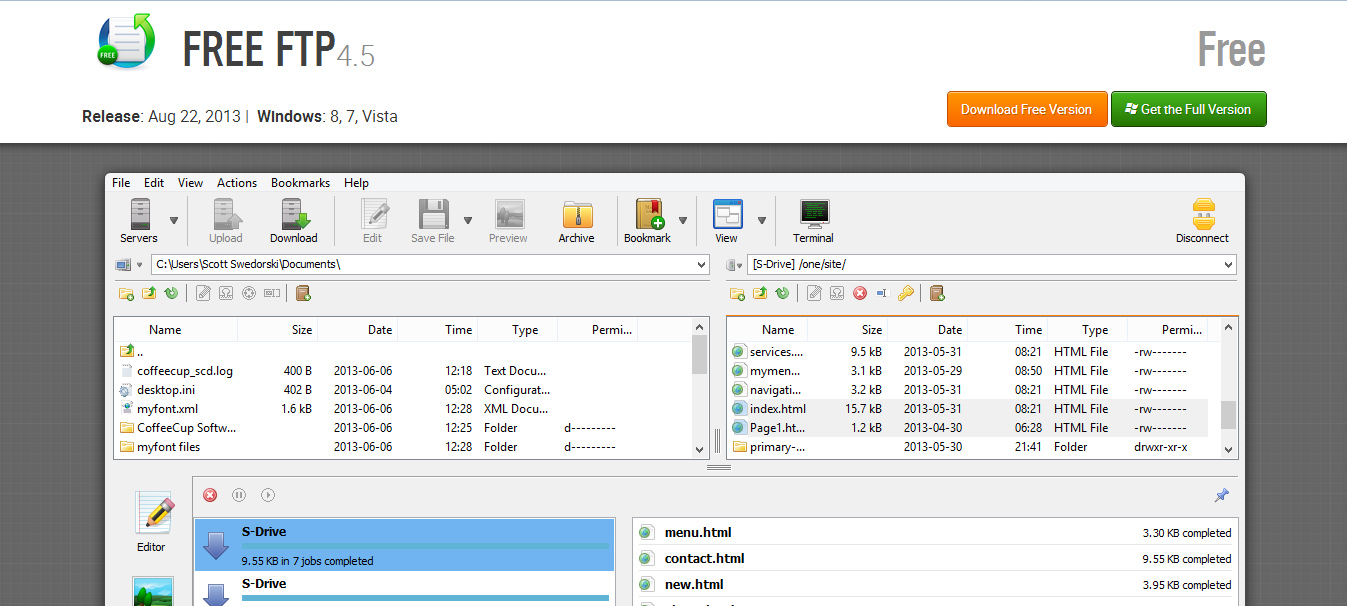The height and width of the screenshot is (606, 1347).
Task: Sort local pane by Date column
Action: click(380, 330)
